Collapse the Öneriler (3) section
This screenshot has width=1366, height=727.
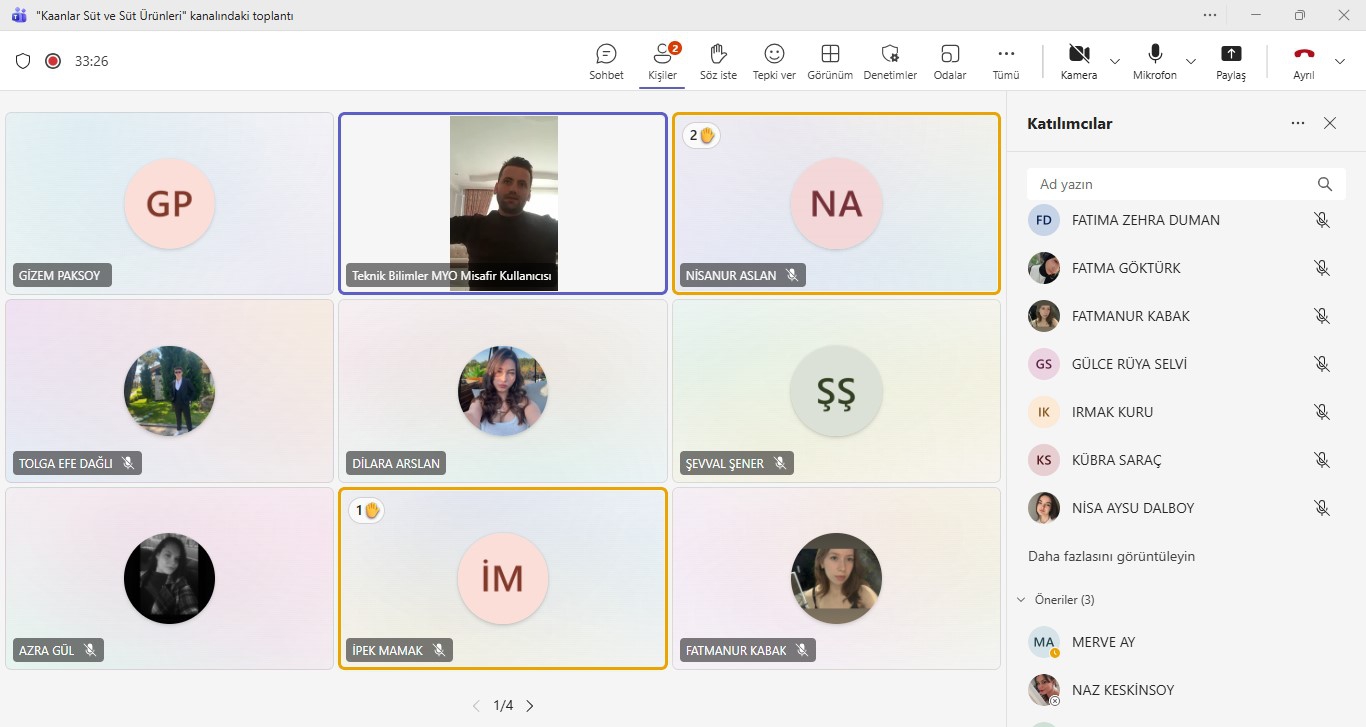click(x=1021, y=600)
